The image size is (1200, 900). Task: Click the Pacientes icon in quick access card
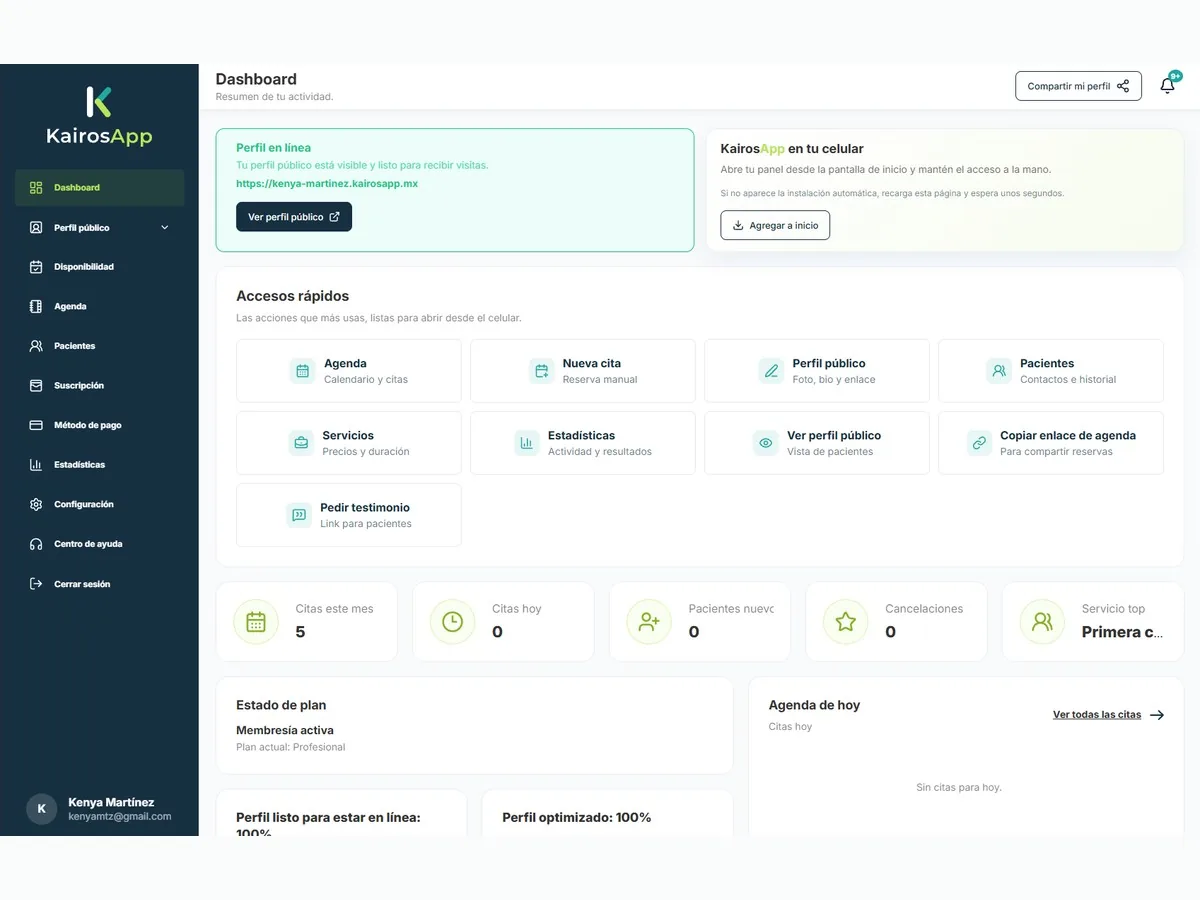pyautogui.click(x=998, y=371)
